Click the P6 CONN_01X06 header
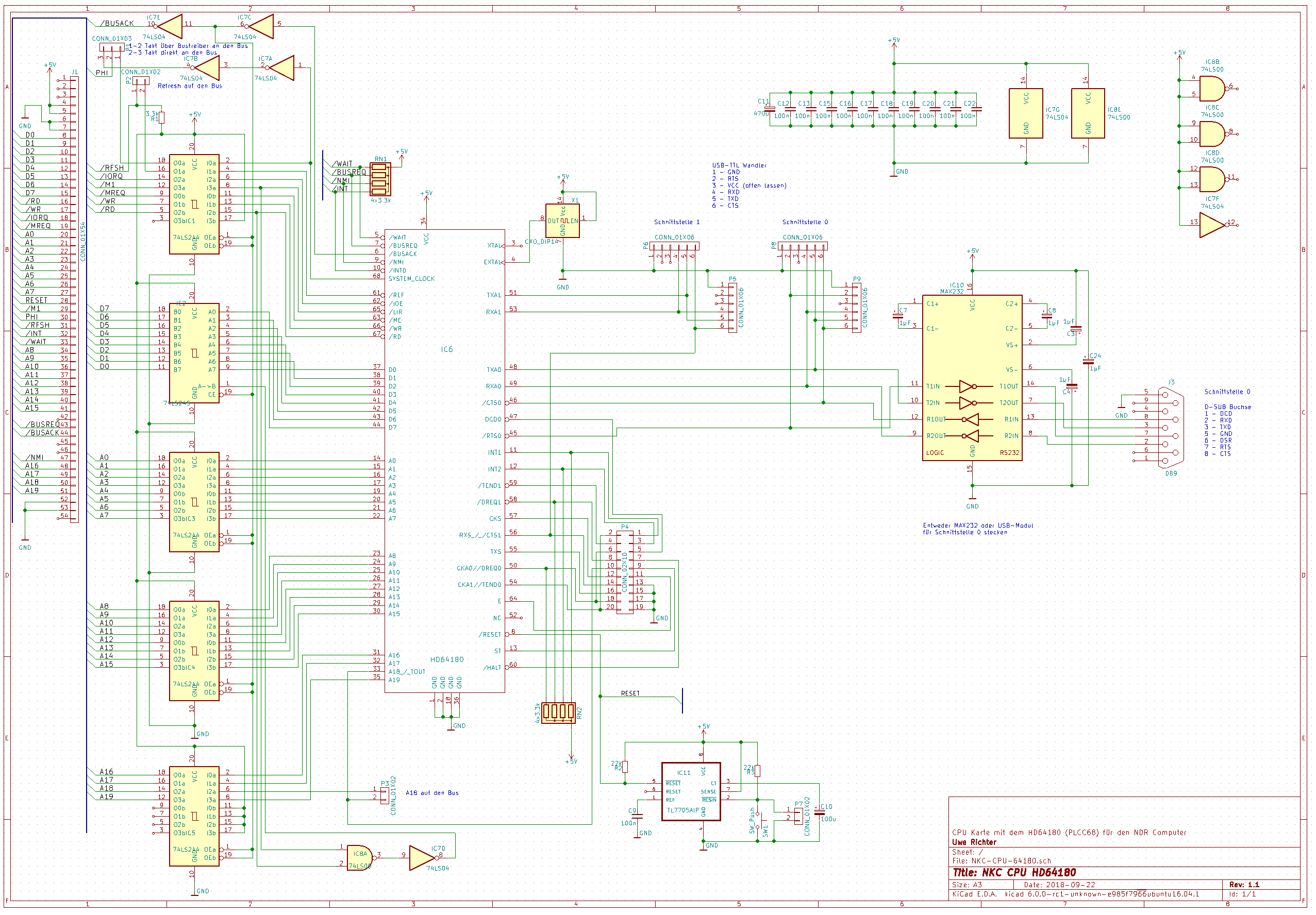Image resolution: width=1316 pixels, height=915 pixels. pos(675,246)
